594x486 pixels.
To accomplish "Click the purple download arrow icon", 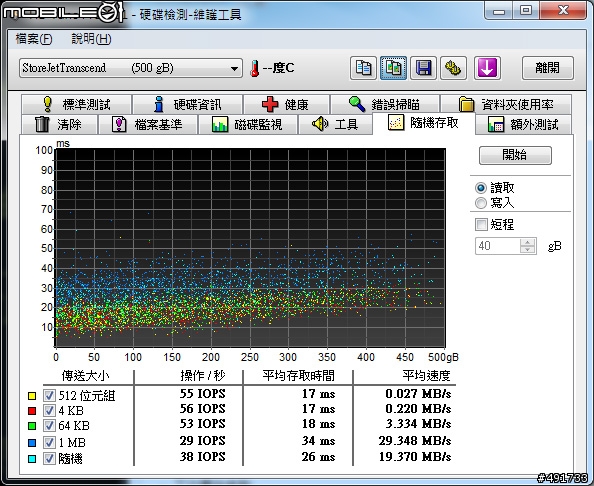I will click(x=487, y=68).
